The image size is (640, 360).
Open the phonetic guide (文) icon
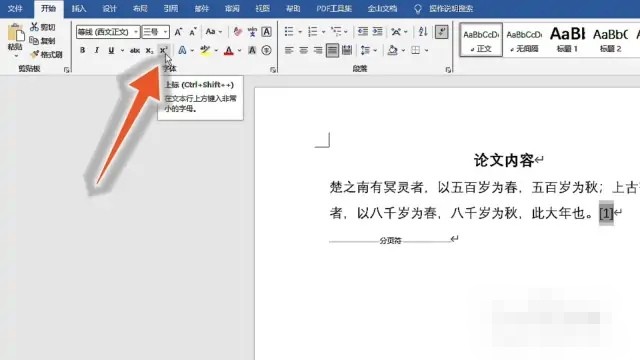click(252, 32)
